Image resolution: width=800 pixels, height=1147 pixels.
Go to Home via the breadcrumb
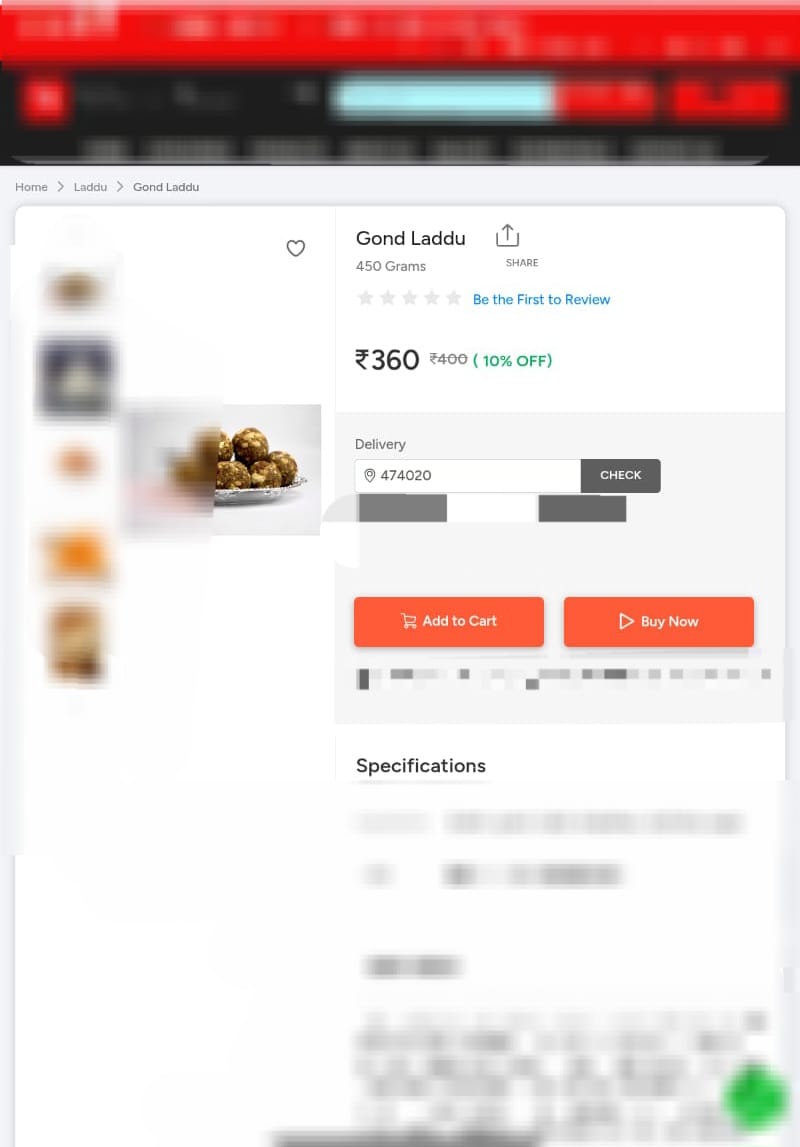point(31,187)
